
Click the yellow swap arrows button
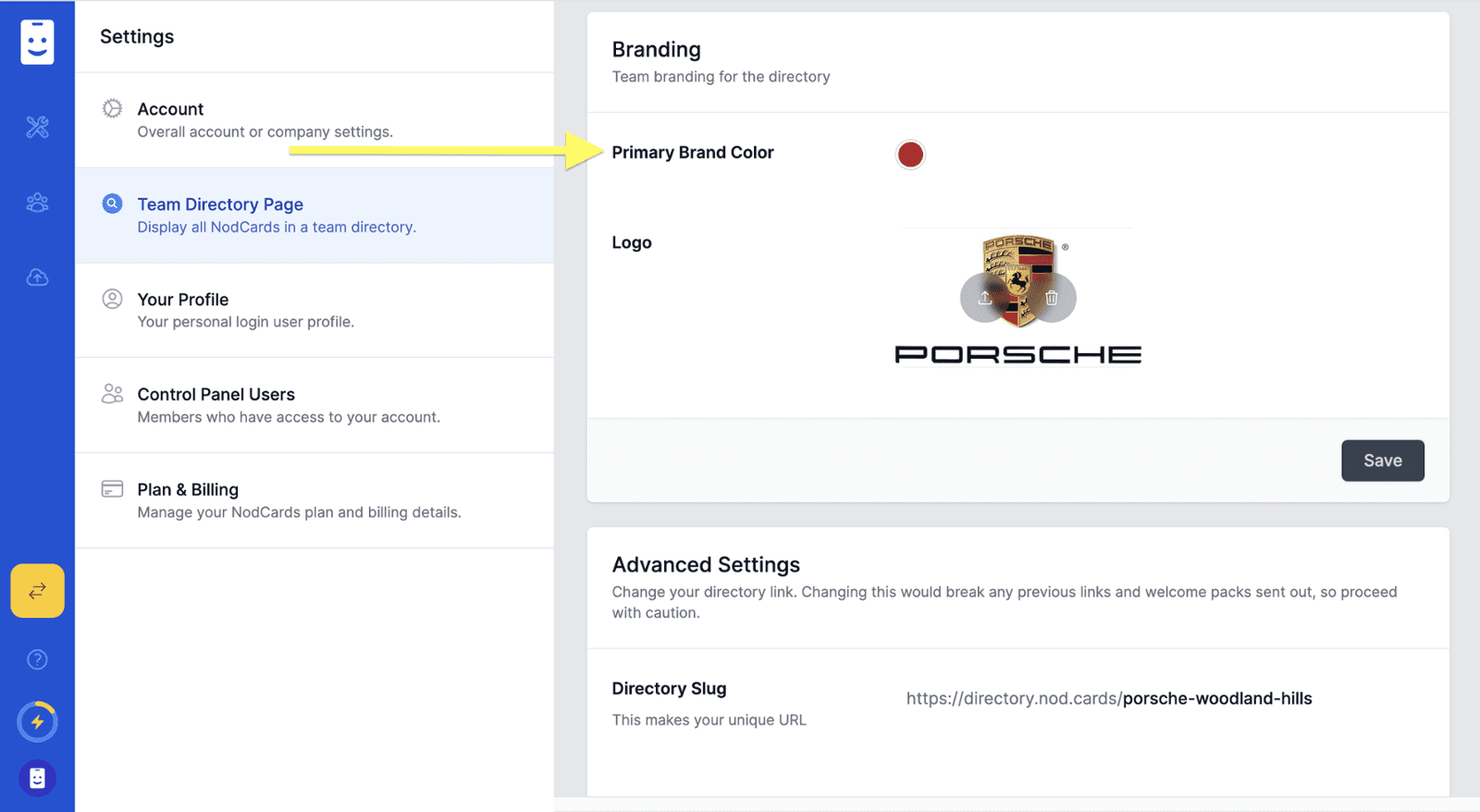[37, 590]
